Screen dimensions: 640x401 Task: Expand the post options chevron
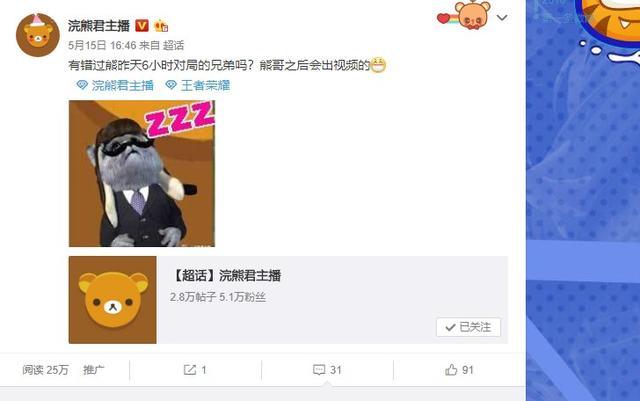point(502,18)
